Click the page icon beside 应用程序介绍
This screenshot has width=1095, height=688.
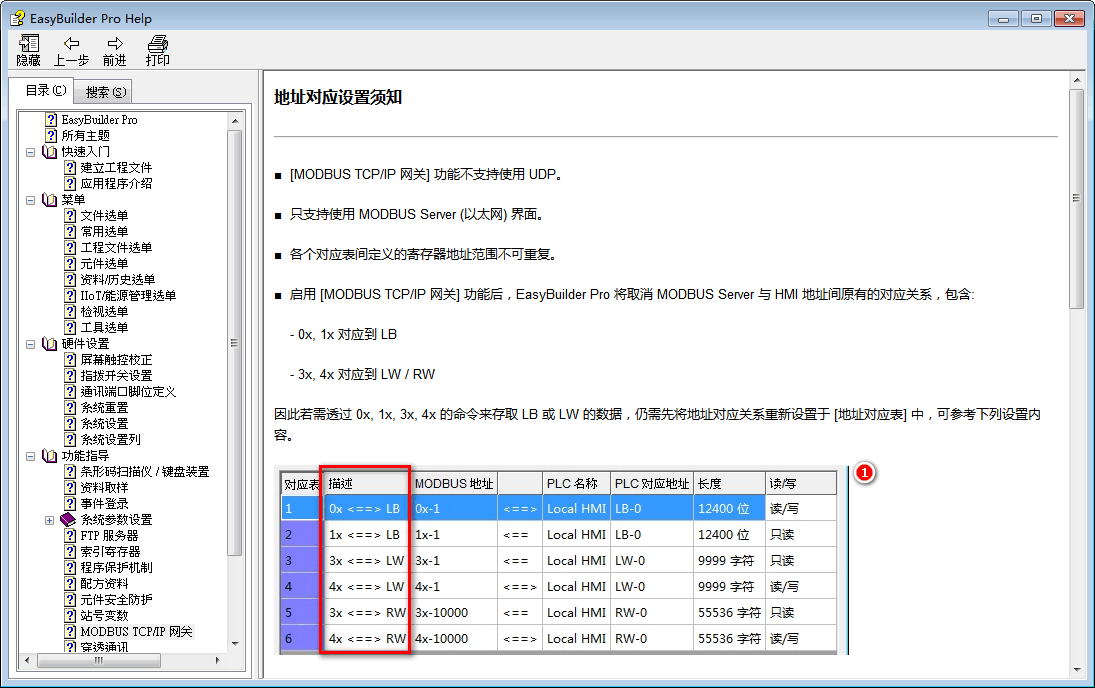(70, 184)
